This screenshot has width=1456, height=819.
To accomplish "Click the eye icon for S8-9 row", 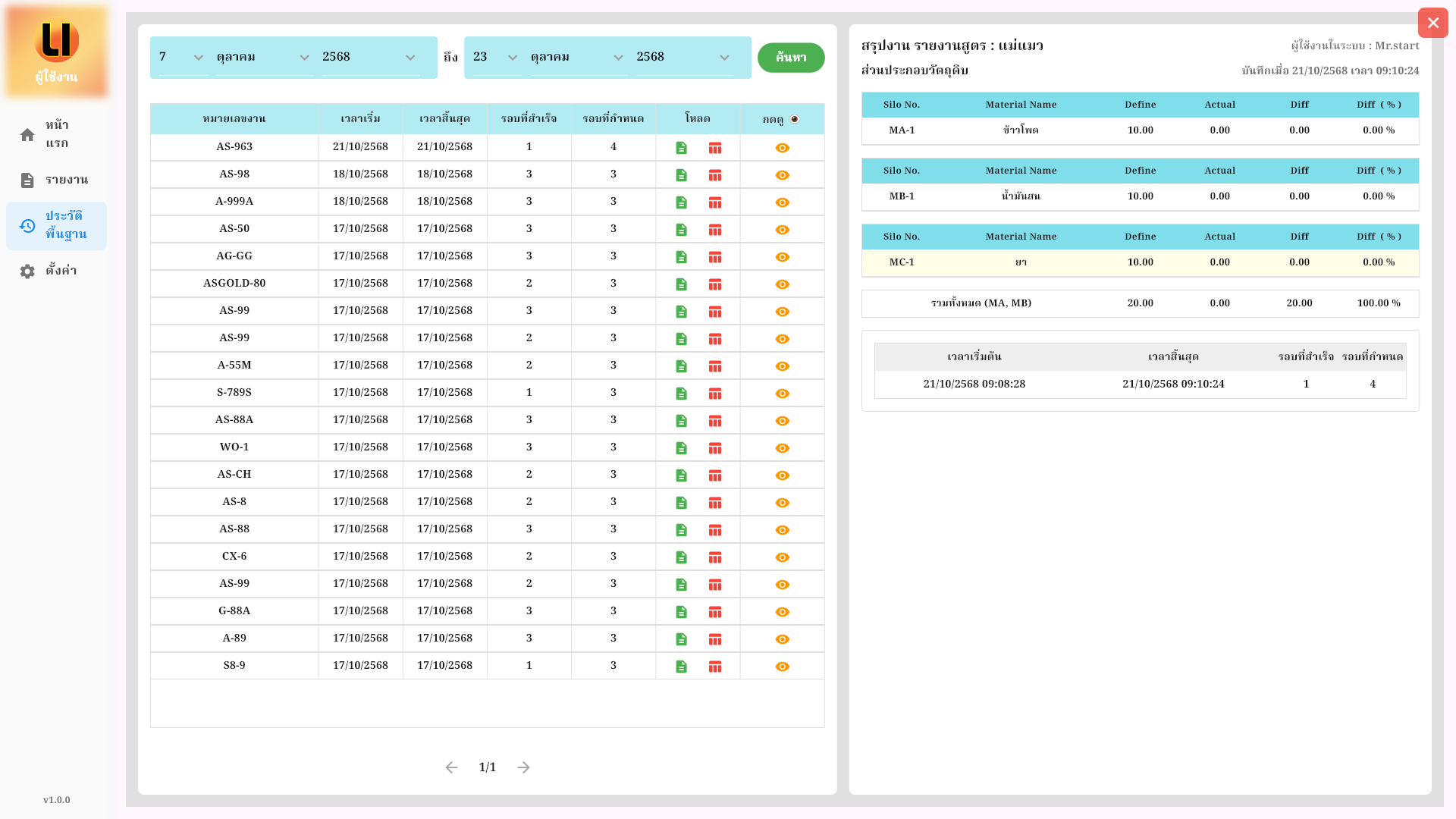I will tap(782, 667).
